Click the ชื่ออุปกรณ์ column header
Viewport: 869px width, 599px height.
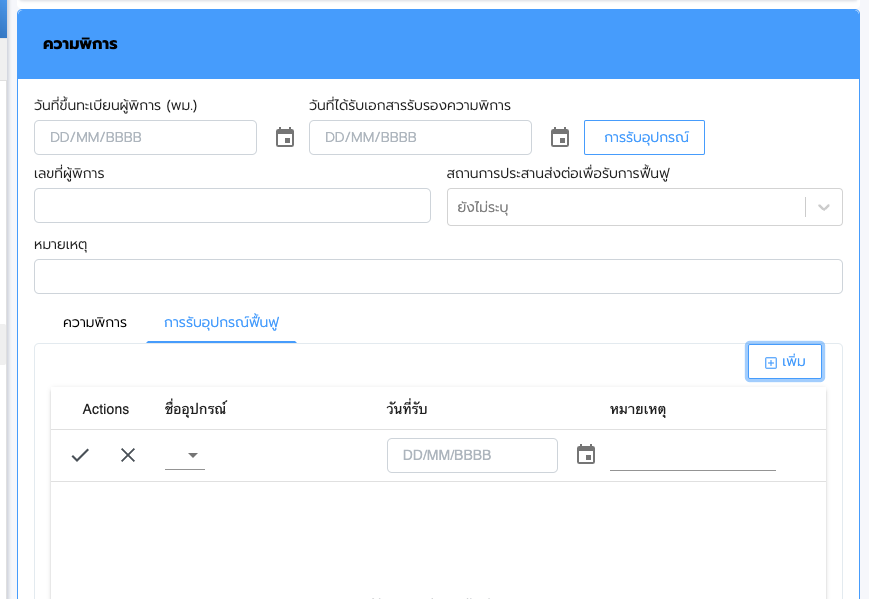tap(196, 409)
